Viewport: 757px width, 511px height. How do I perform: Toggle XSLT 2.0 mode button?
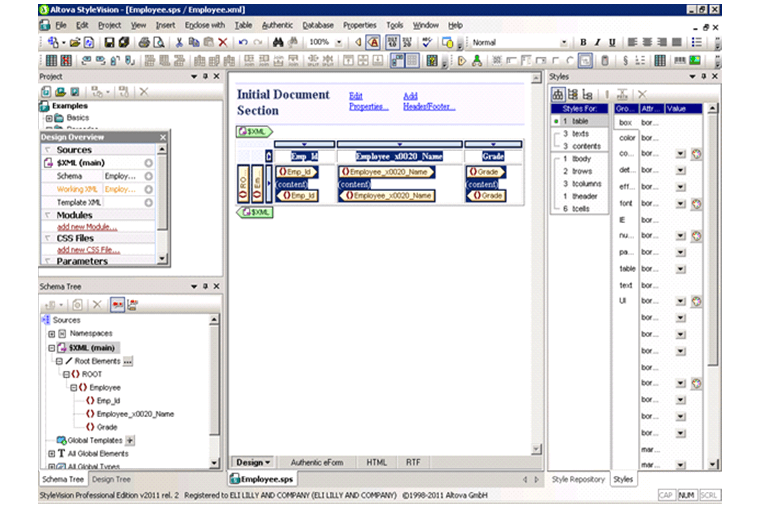[407, 43]
